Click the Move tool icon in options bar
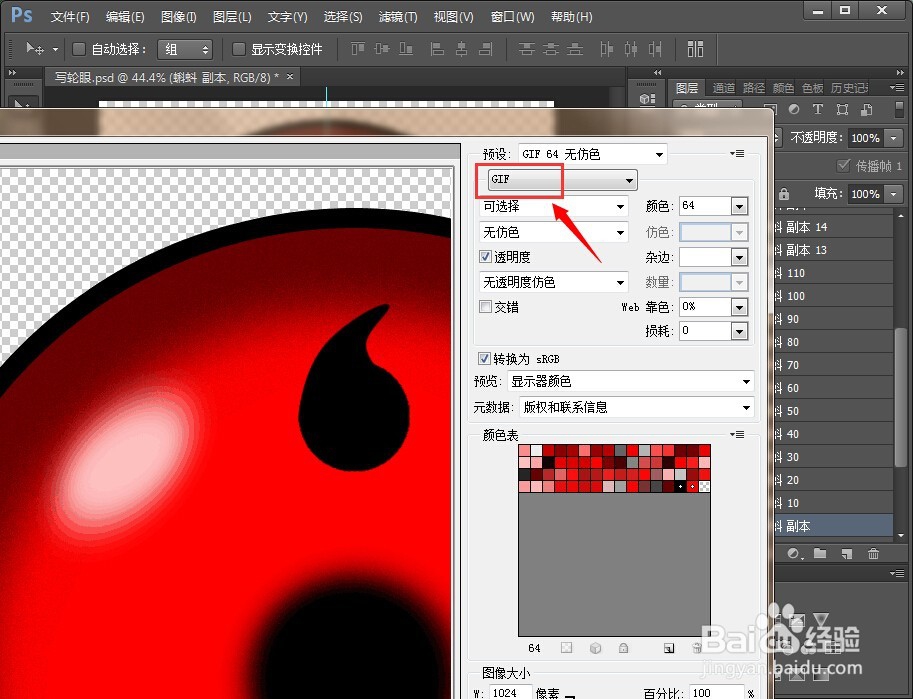This screenshot has height=699, width=913. pos(36,49)
